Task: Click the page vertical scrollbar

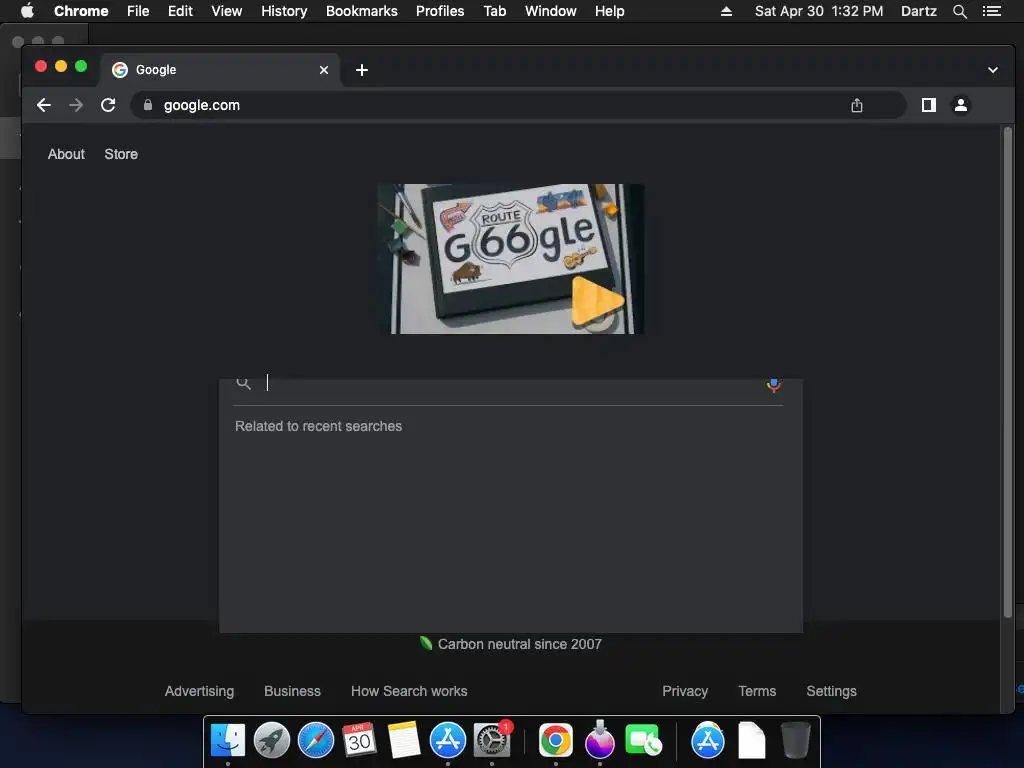Action: [1008, 372]
